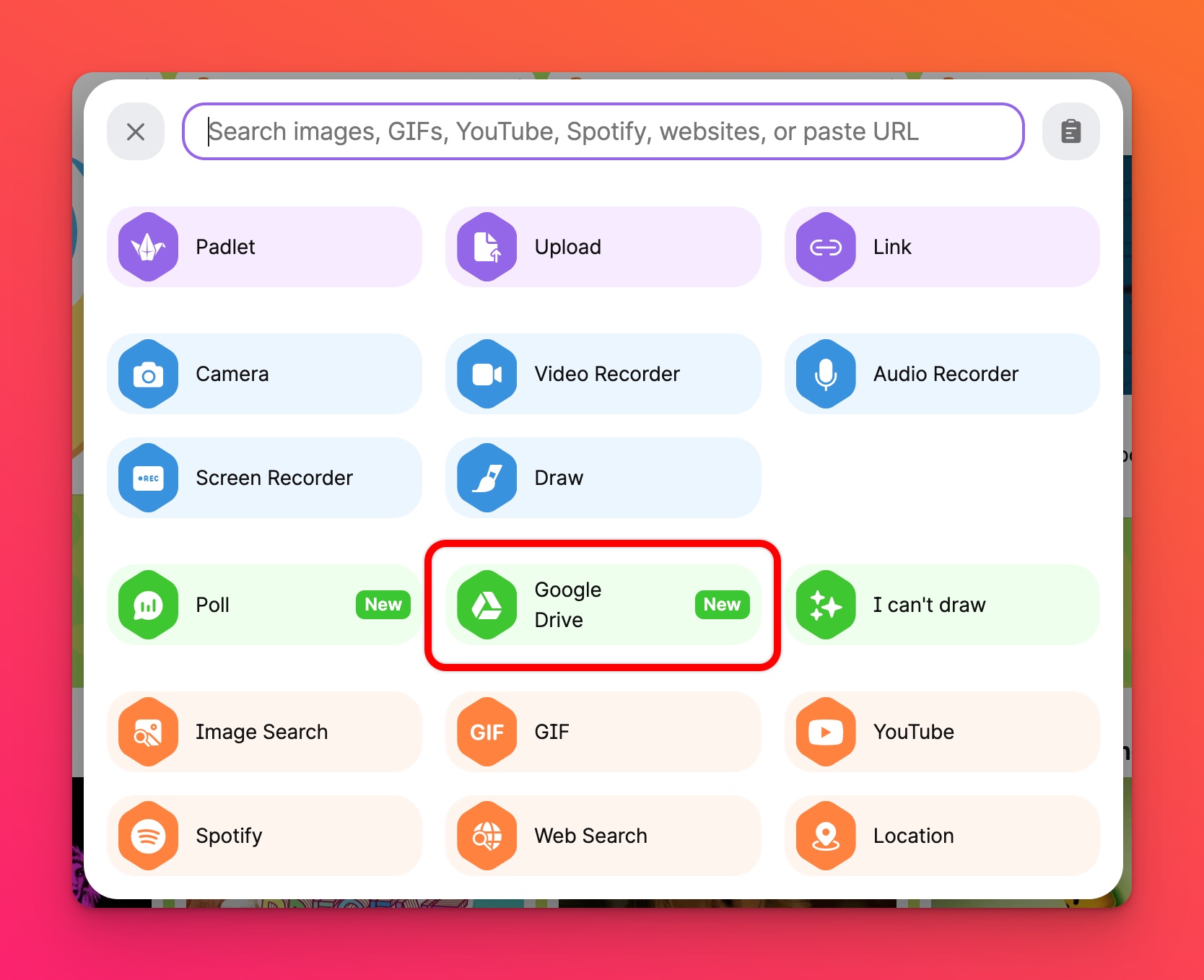Click the Draw paintbrush icon
This screenshot has height=980, width=1204.
pyautogui.click(x=487, y=478)
